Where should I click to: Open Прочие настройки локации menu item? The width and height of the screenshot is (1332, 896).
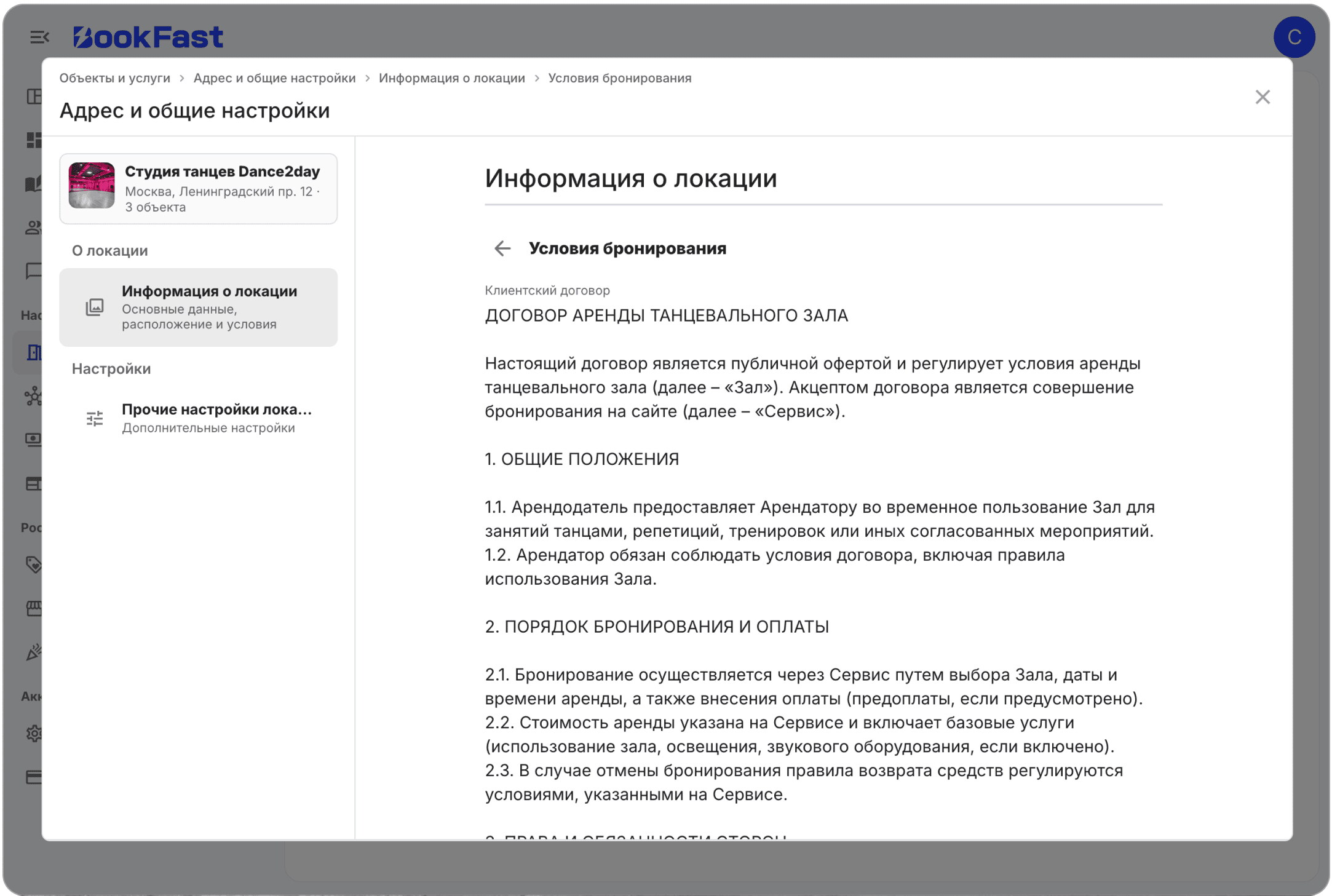(198, 419)
